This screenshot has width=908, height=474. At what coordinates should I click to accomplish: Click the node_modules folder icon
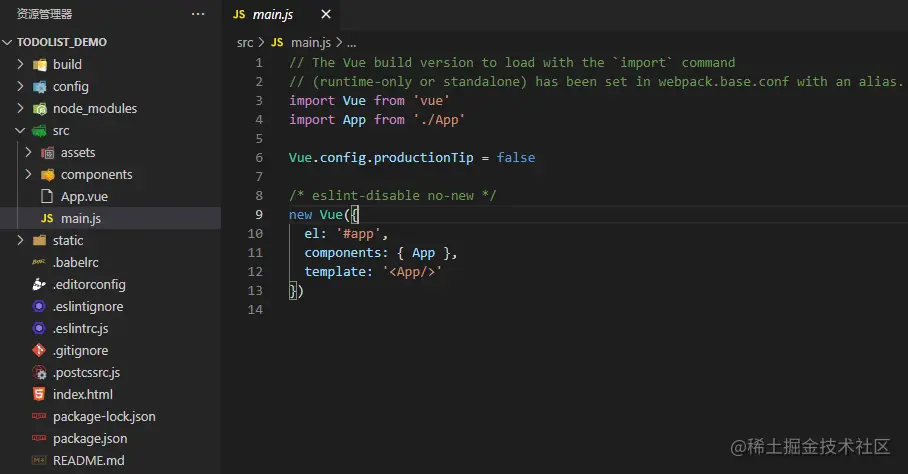point(39,108)
